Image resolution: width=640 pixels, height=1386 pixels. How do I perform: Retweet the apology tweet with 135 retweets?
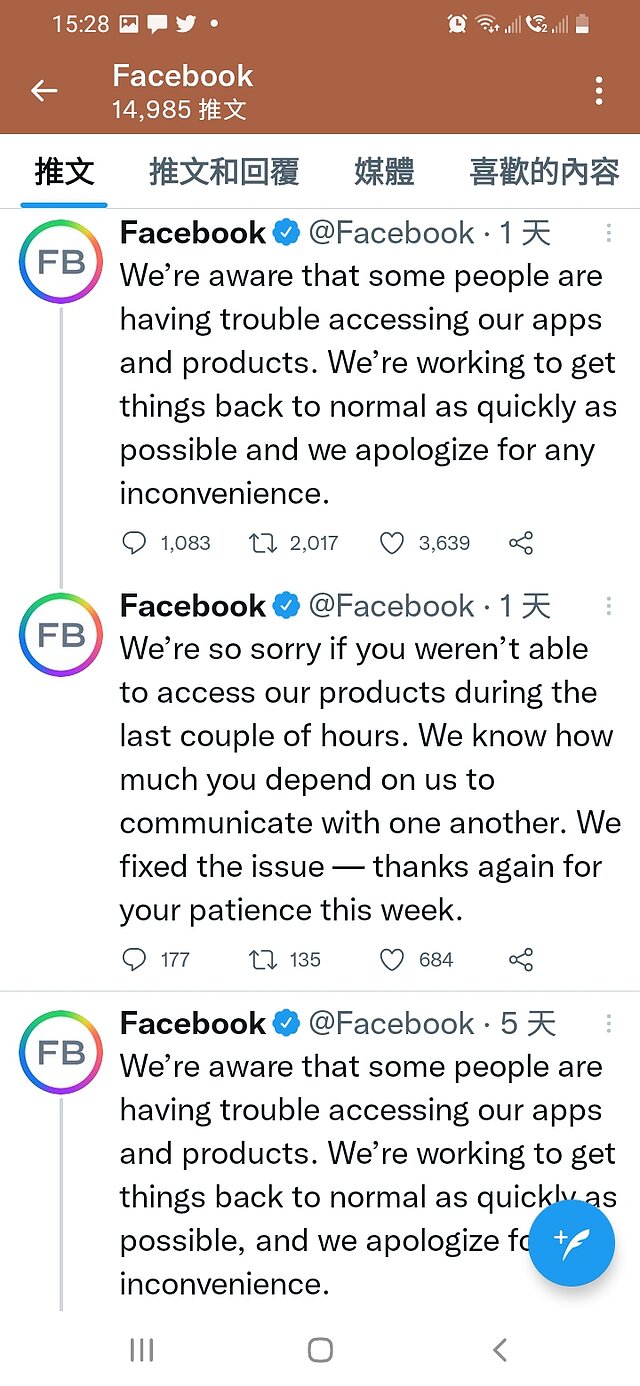tap(263, 960)
